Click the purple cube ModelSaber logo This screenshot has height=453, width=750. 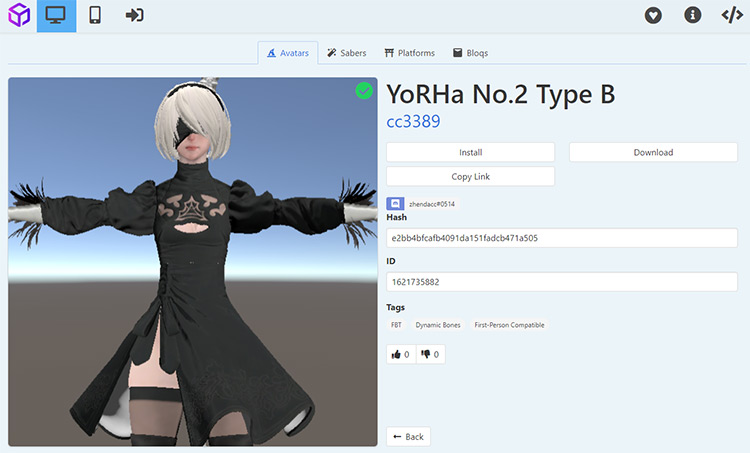coord(19,15)
